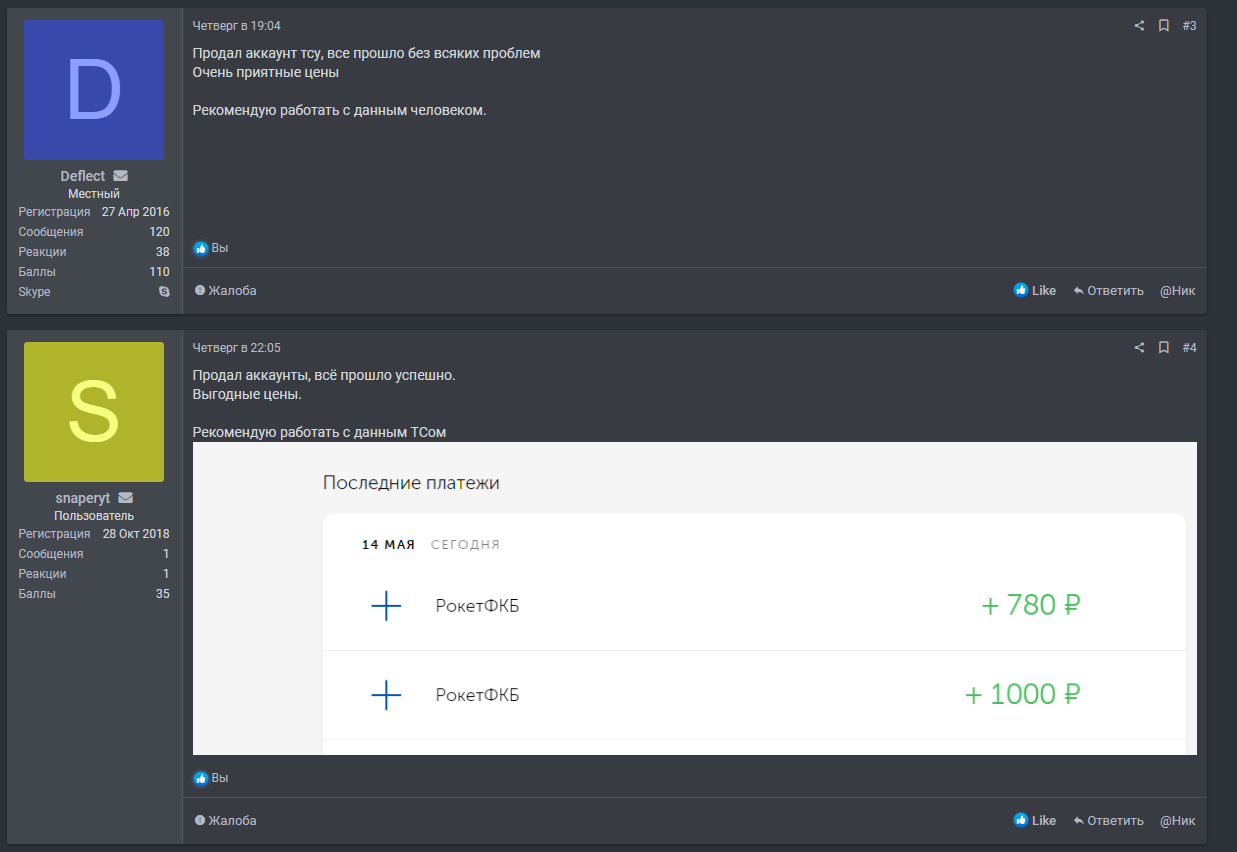Click the share icon on post #4
This screenshot has width=1237, height=852.
coord(1139,348)
